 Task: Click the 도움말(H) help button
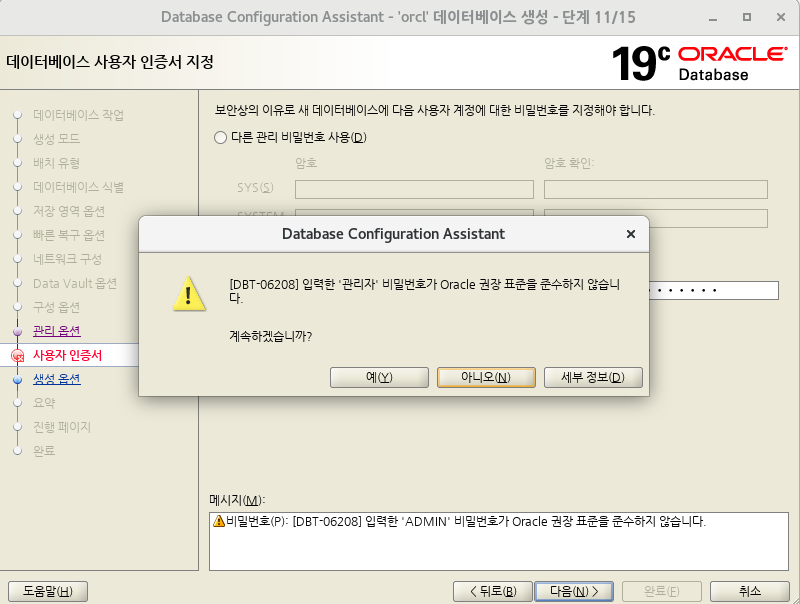[x=48, y=591]
